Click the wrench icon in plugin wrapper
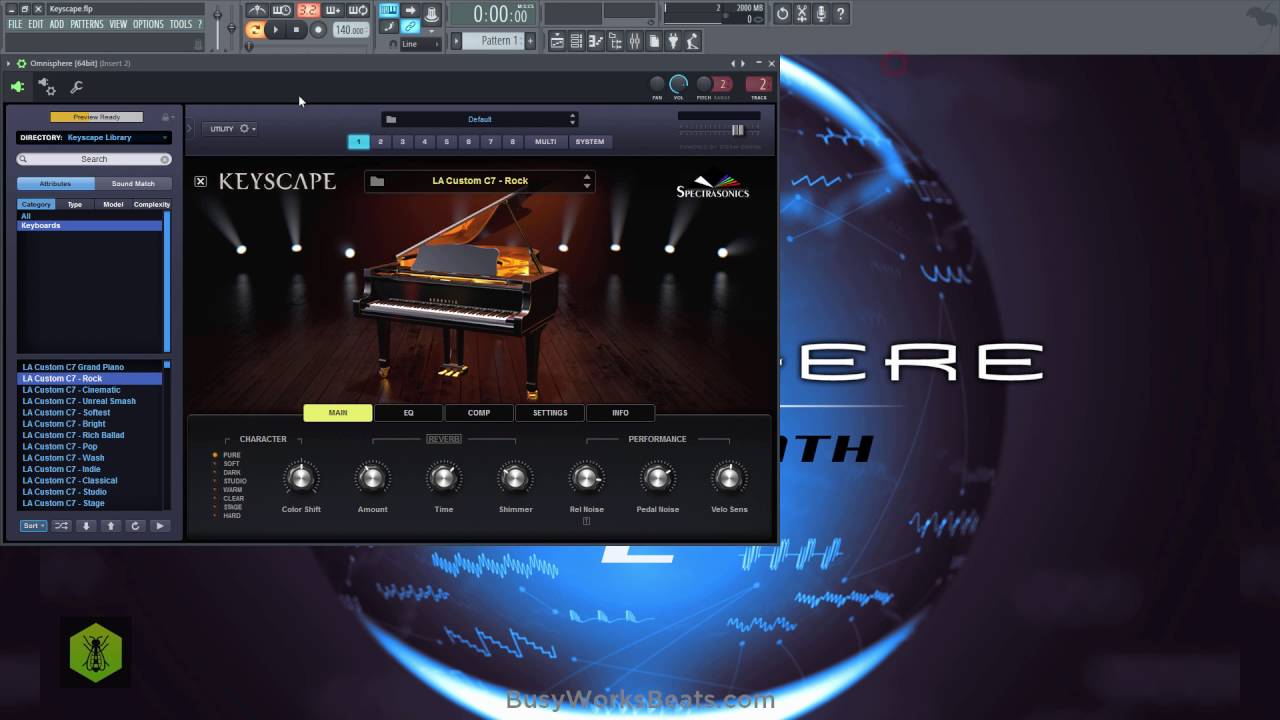 pos(76,87)
